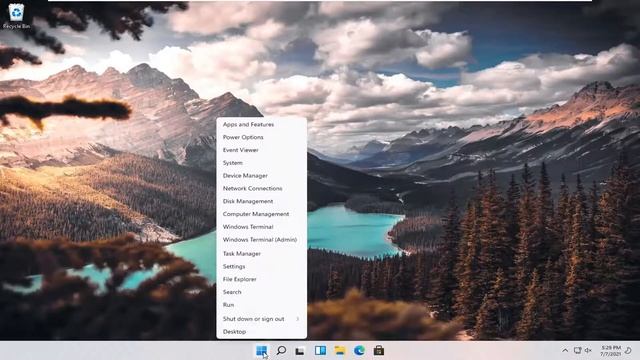Open Microsoft Store from taskbar

click(379, 351)
